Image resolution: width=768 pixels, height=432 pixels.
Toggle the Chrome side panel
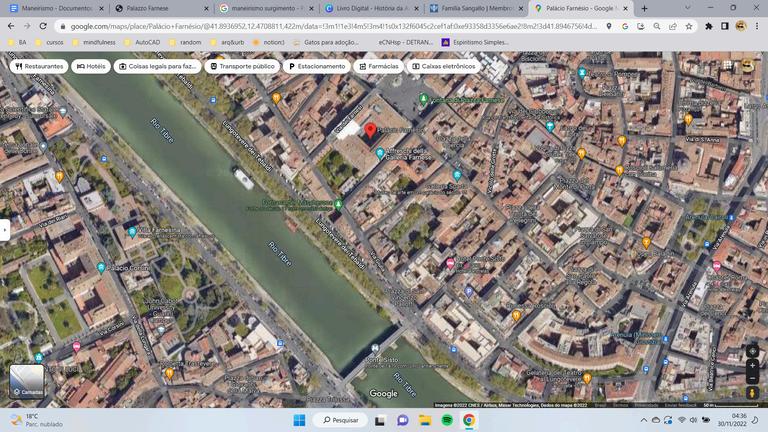pos(724,26)
